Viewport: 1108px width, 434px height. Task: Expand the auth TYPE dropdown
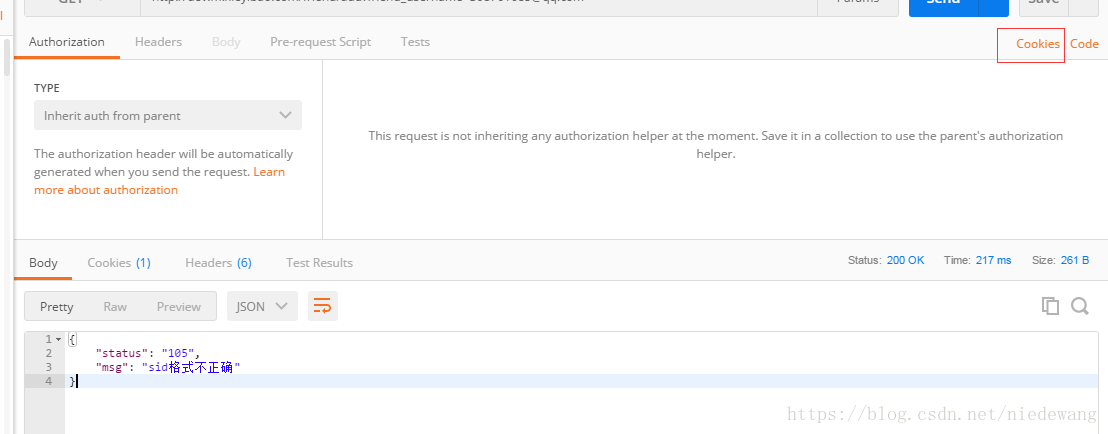167,115
